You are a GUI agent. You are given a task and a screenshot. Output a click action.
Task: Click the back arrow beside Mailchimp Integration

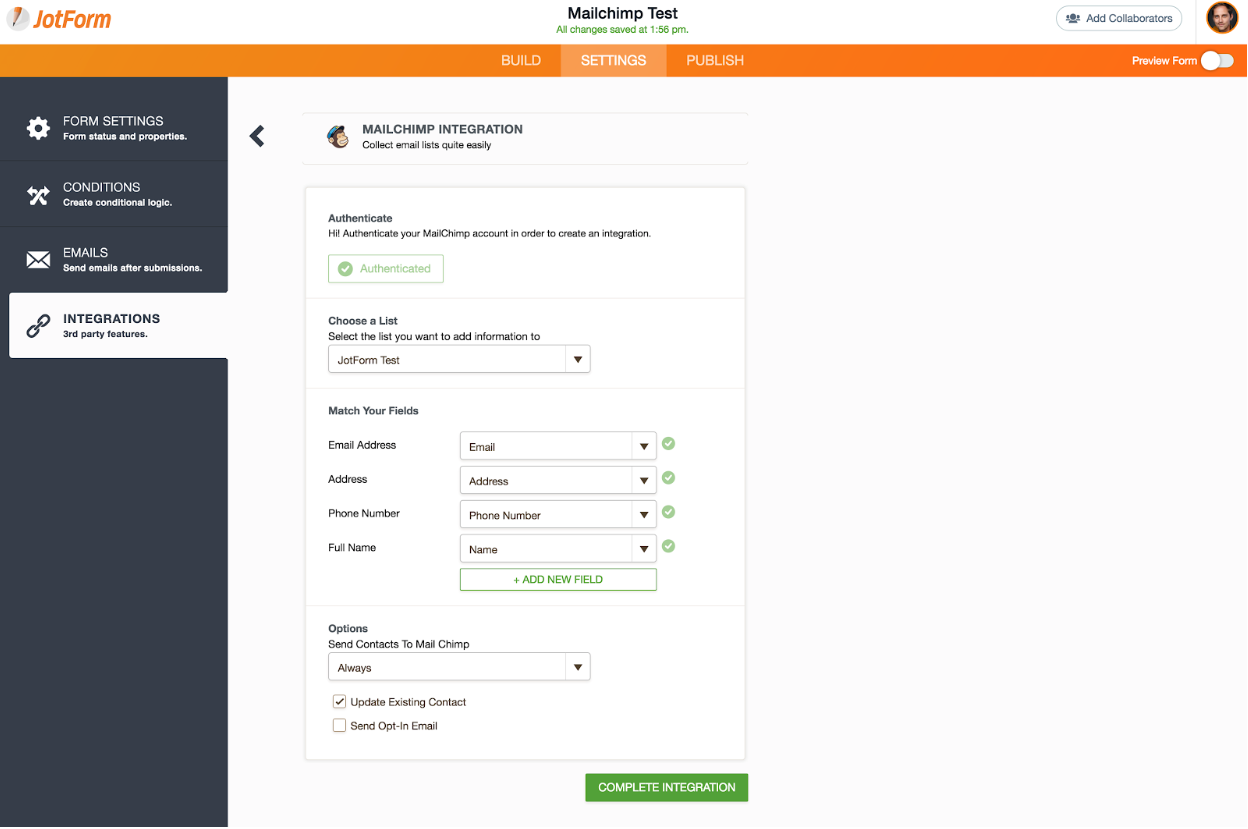click(257, 136)
